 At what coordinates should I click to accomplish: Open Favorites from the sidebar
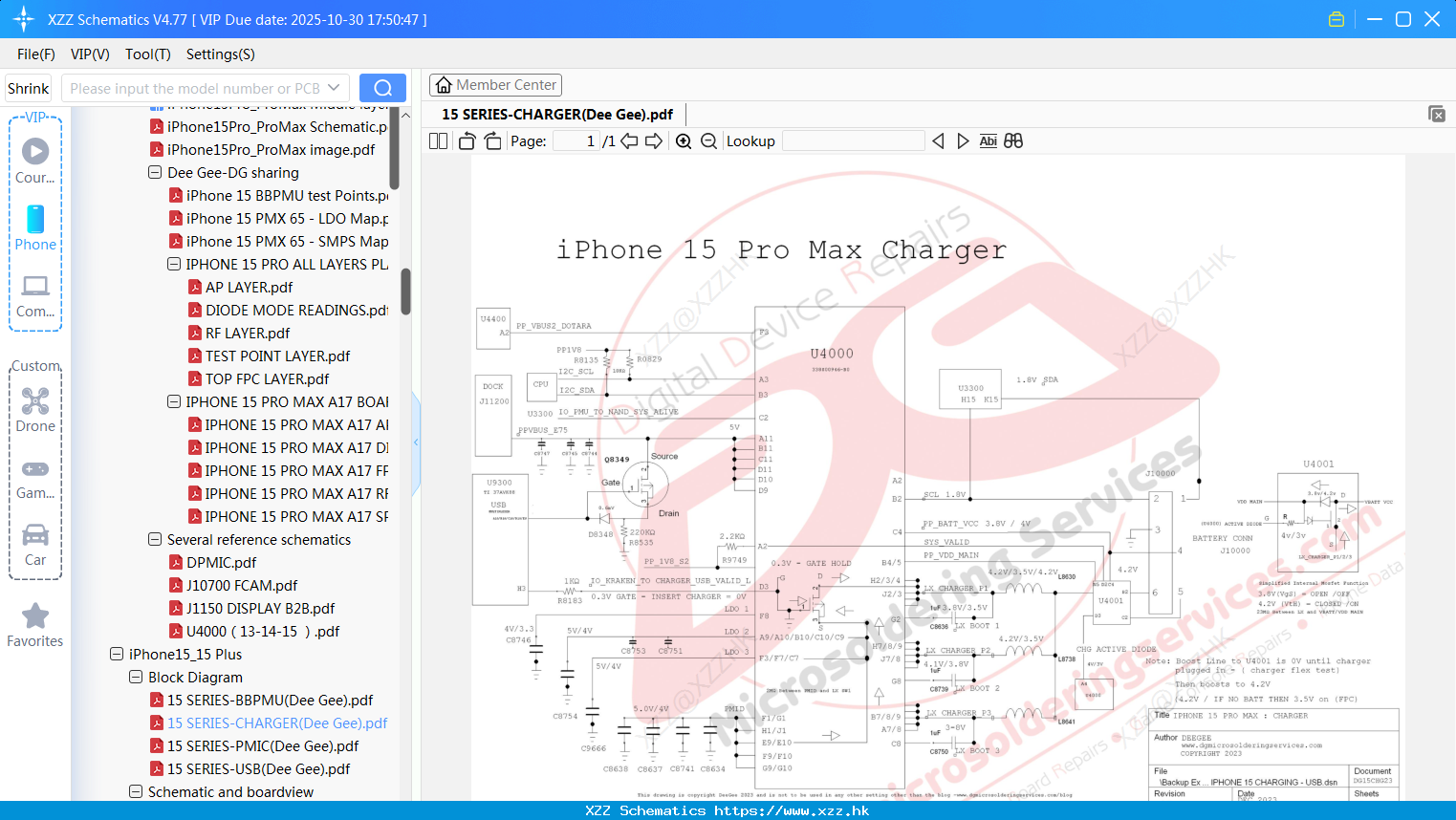(x=35, y=625)
